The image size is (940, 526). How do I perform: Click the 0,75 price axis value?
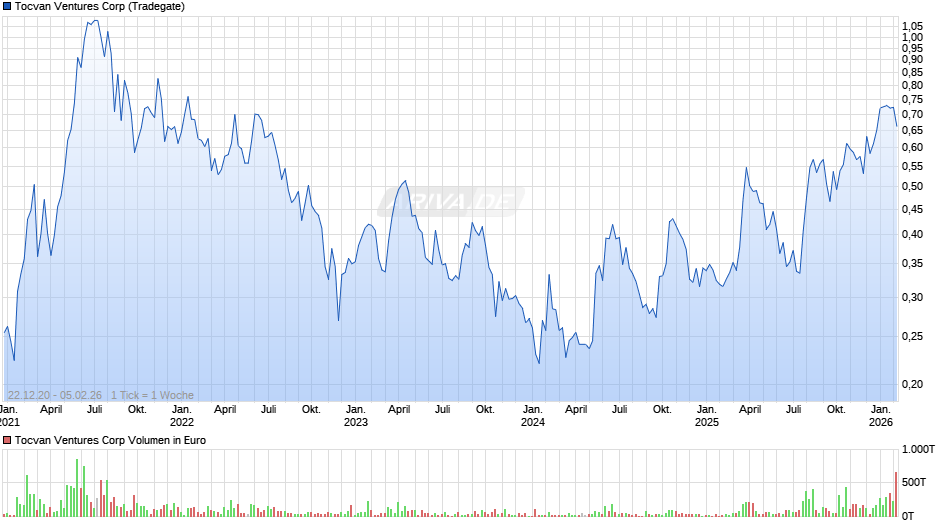pyautogui.click(x=912, y=100)
